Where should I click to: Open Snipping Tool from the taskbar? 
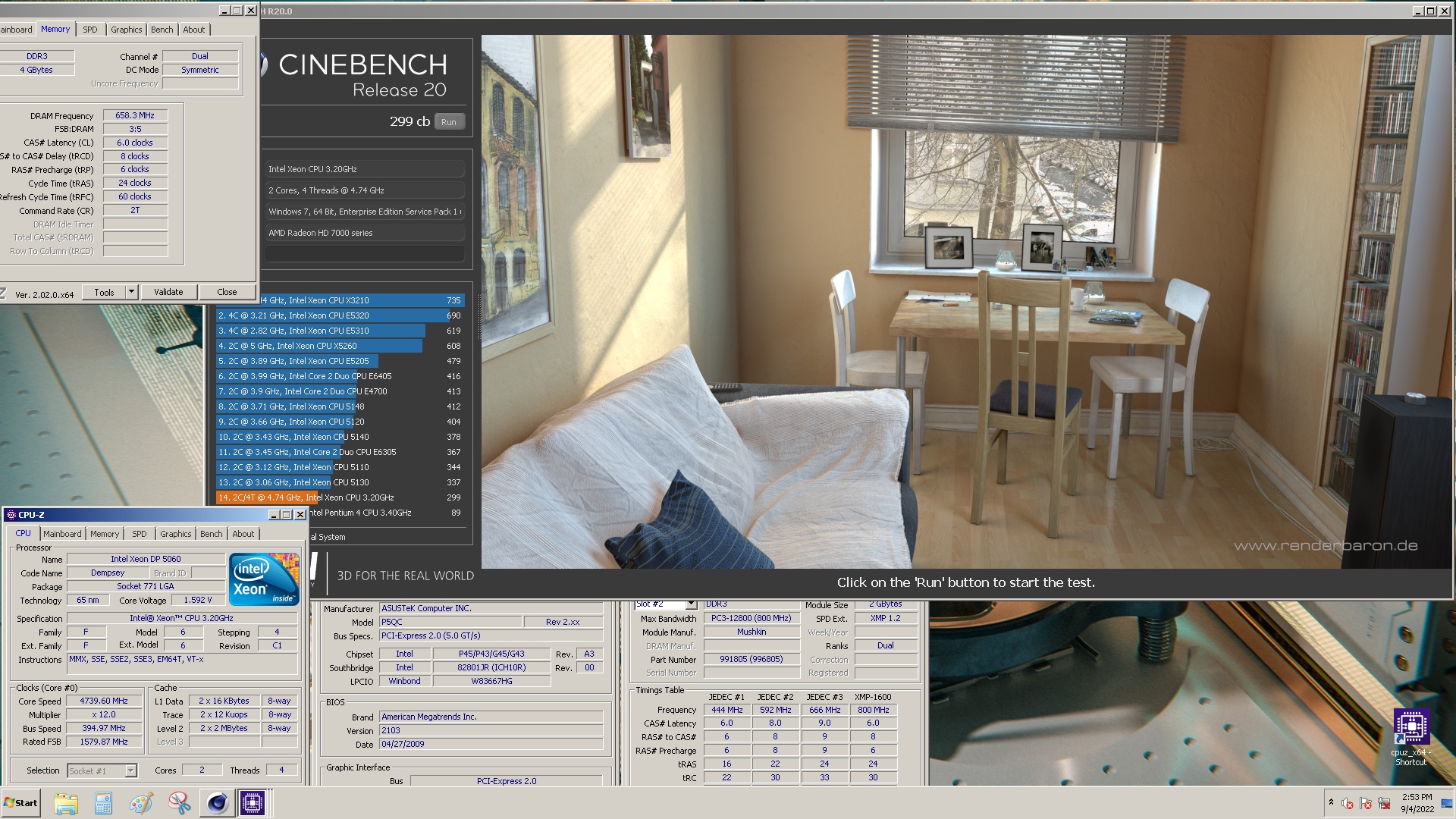pyautogui.click(x=179, y=803)
